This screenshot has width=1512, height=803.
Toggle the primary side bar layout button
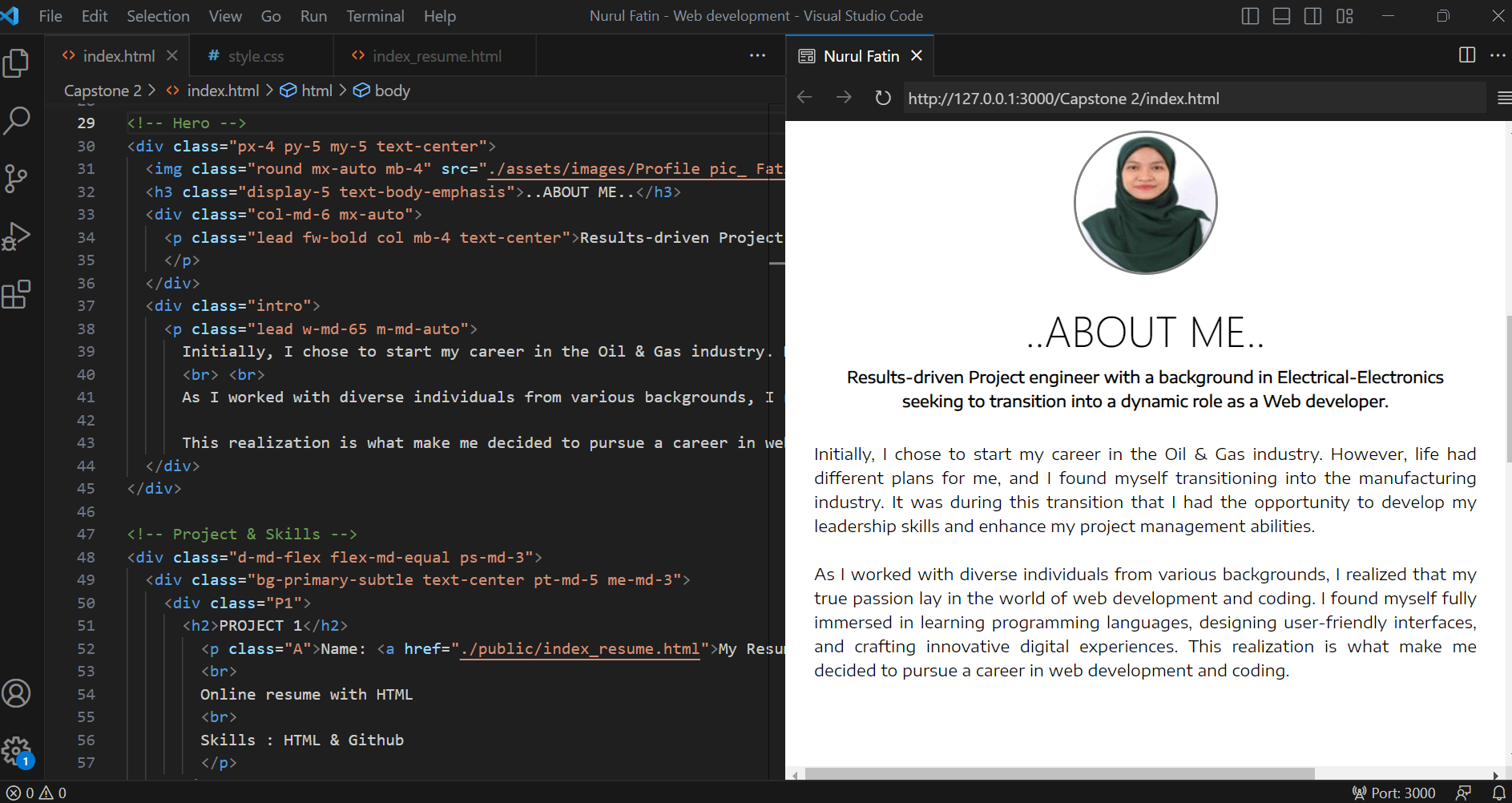[1249, 16]
